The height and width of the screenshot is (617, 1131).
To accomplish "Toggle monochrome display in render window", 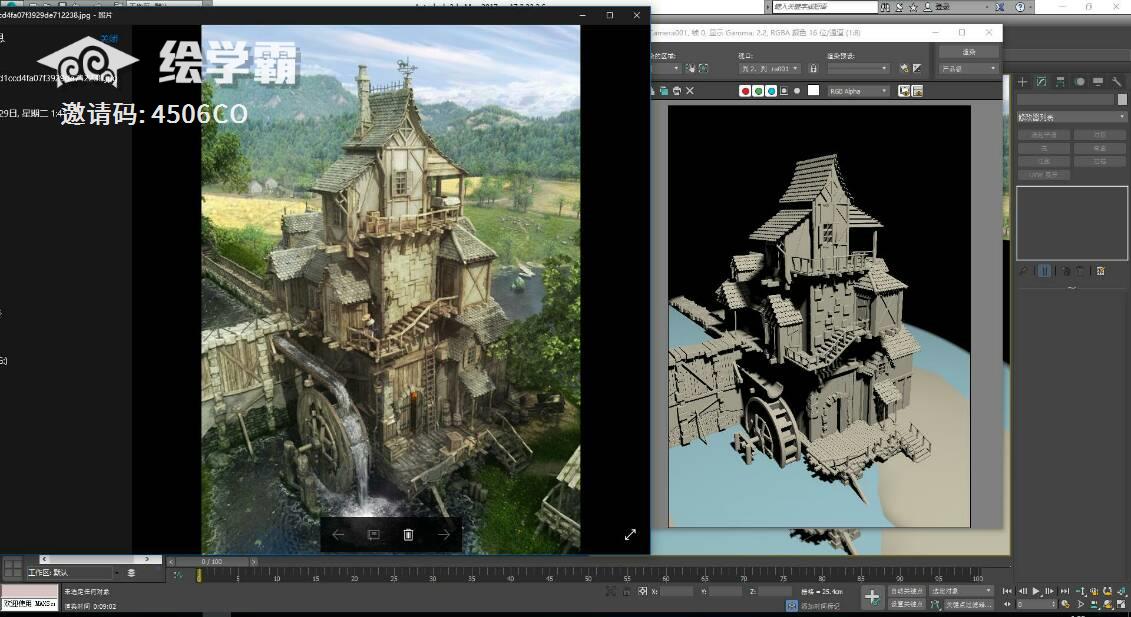I will coord(797,91).
